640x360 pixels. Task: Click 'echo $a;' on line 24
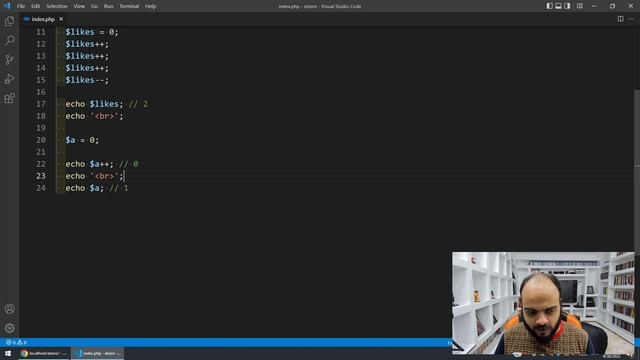pos(84,188)
